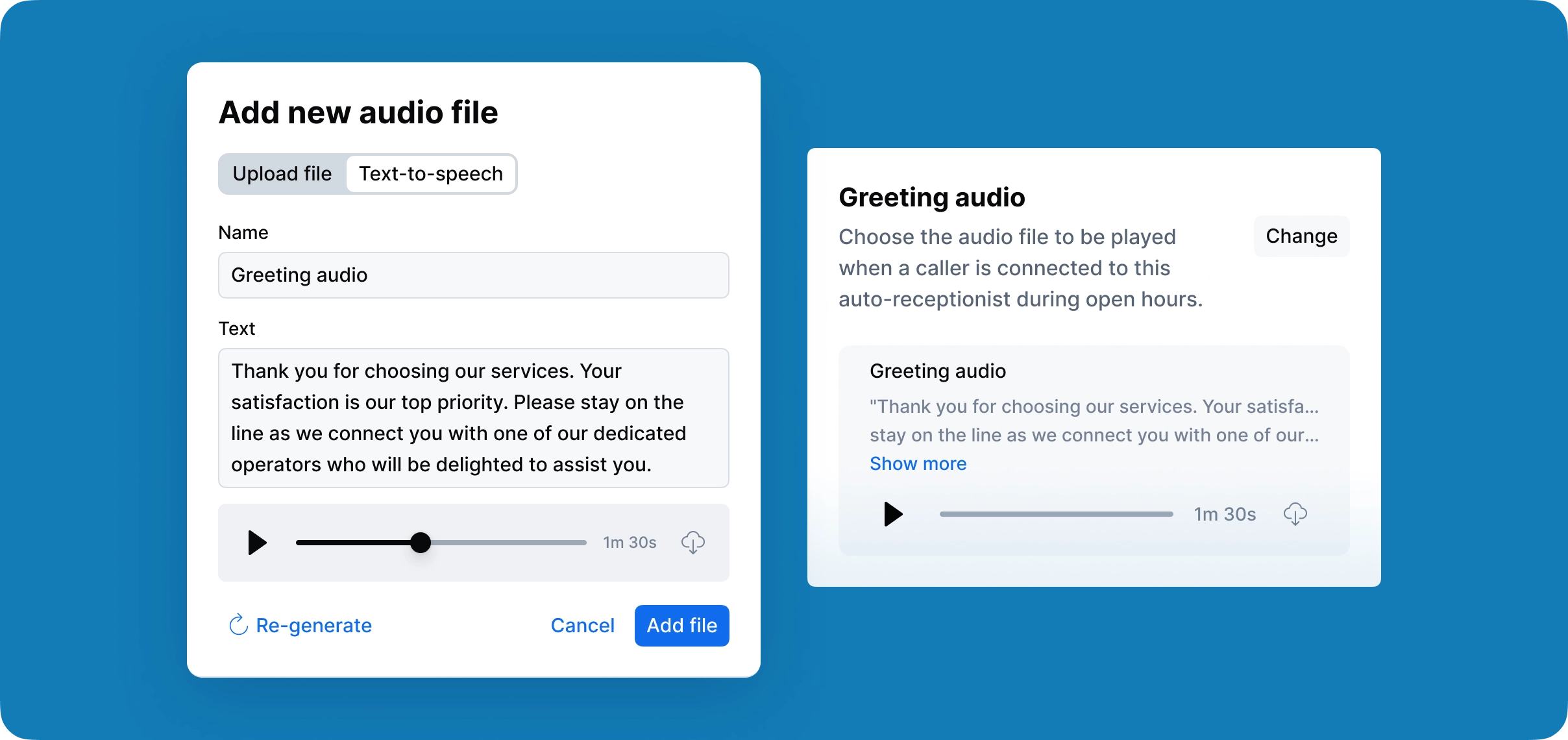Switch to the Upload file tab

coord(282,173)
